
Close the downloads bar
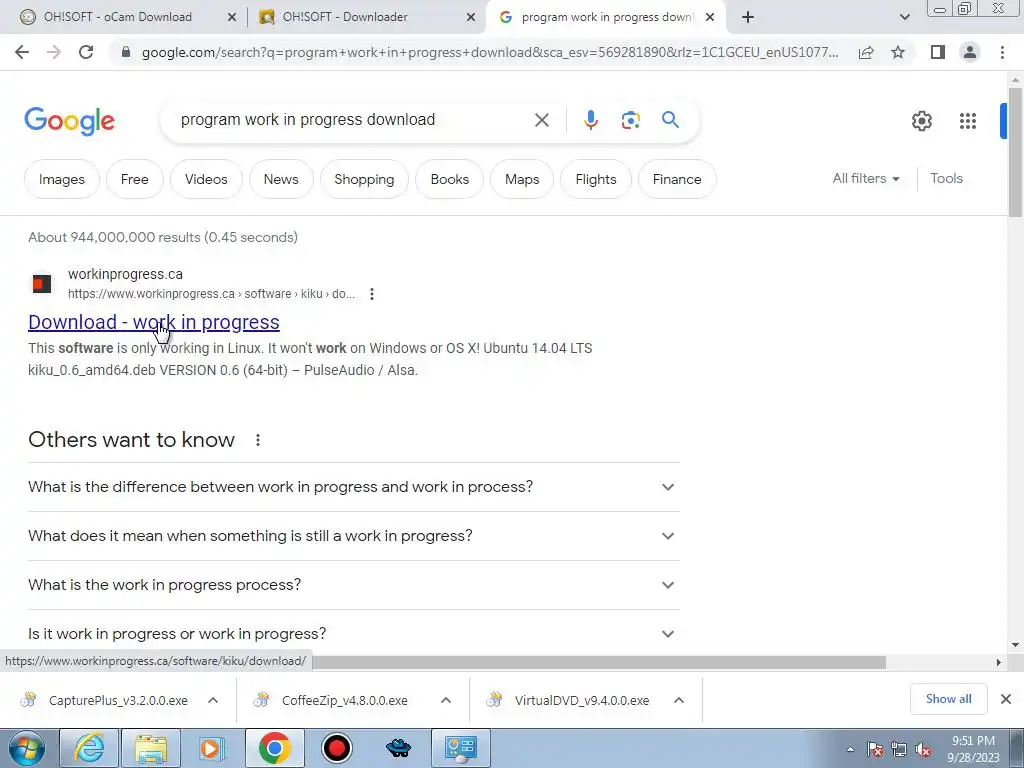pyautogui.click(x=1006, y=699)
